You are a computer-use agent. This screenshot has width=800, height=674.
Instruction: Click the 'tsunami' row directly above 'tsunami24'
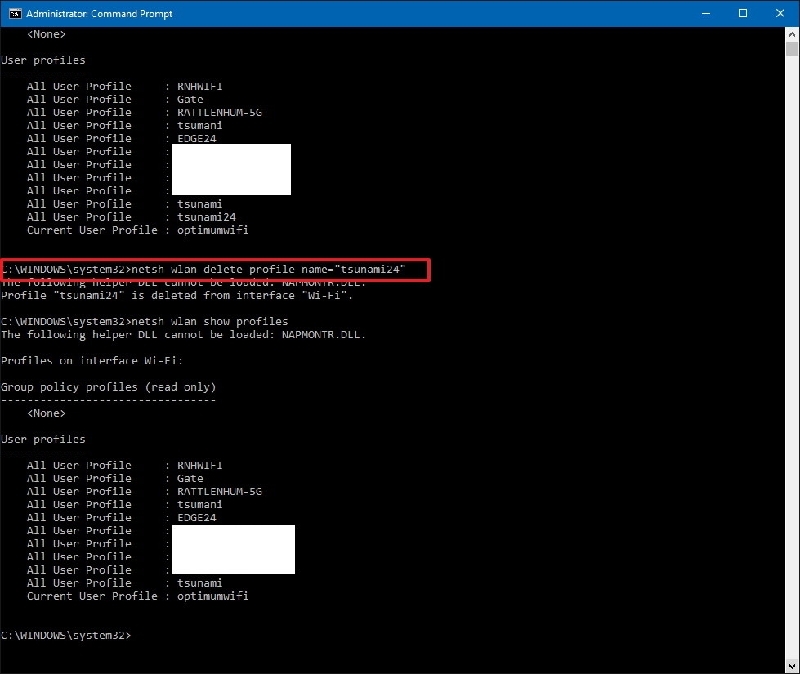pos(124,204)
